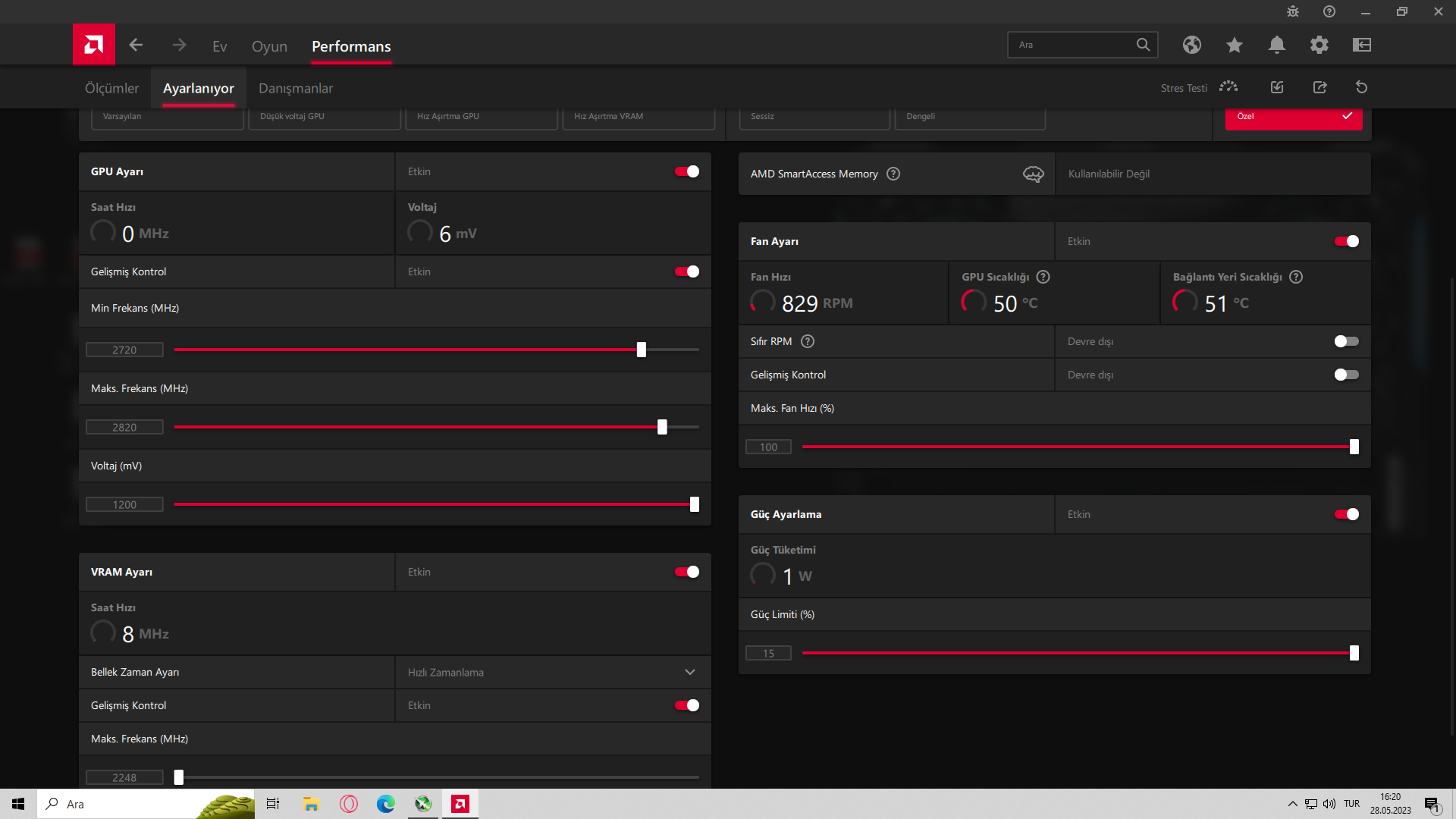This screenshot has width=1456, height=819.
Task: Toggle the sidebar panel icon
Action: [x=1362, y=45]
